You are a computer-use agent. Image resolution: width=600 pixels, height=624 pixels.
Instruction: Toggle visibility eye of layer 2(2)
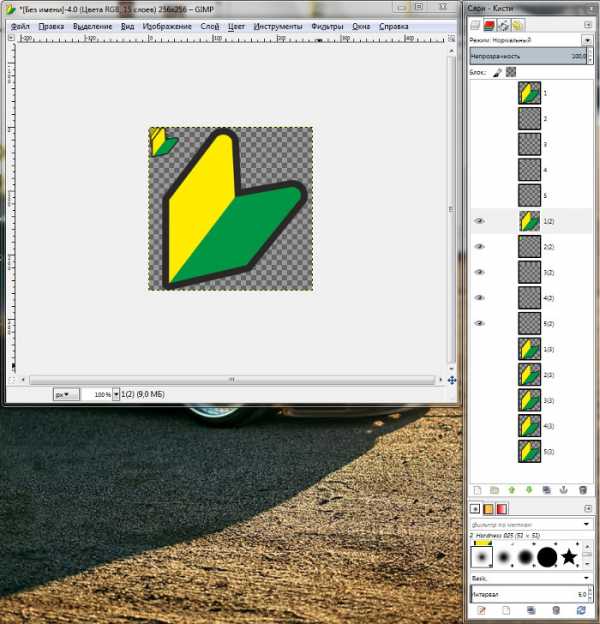[479, 246]
